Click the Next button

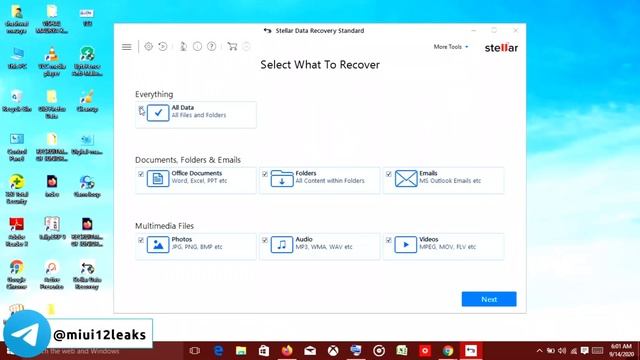489,299
